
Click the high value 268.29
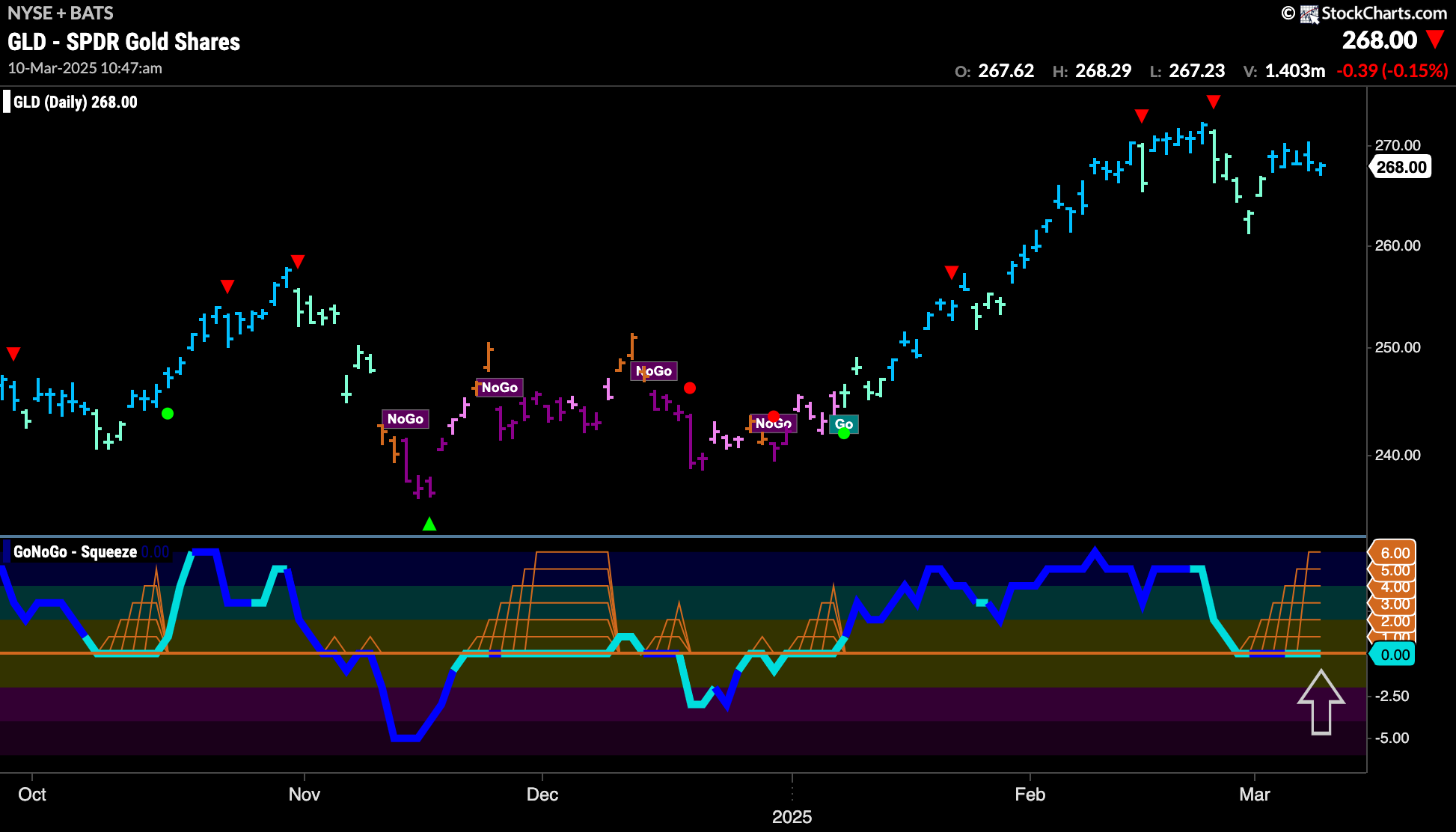[1104, 71]
